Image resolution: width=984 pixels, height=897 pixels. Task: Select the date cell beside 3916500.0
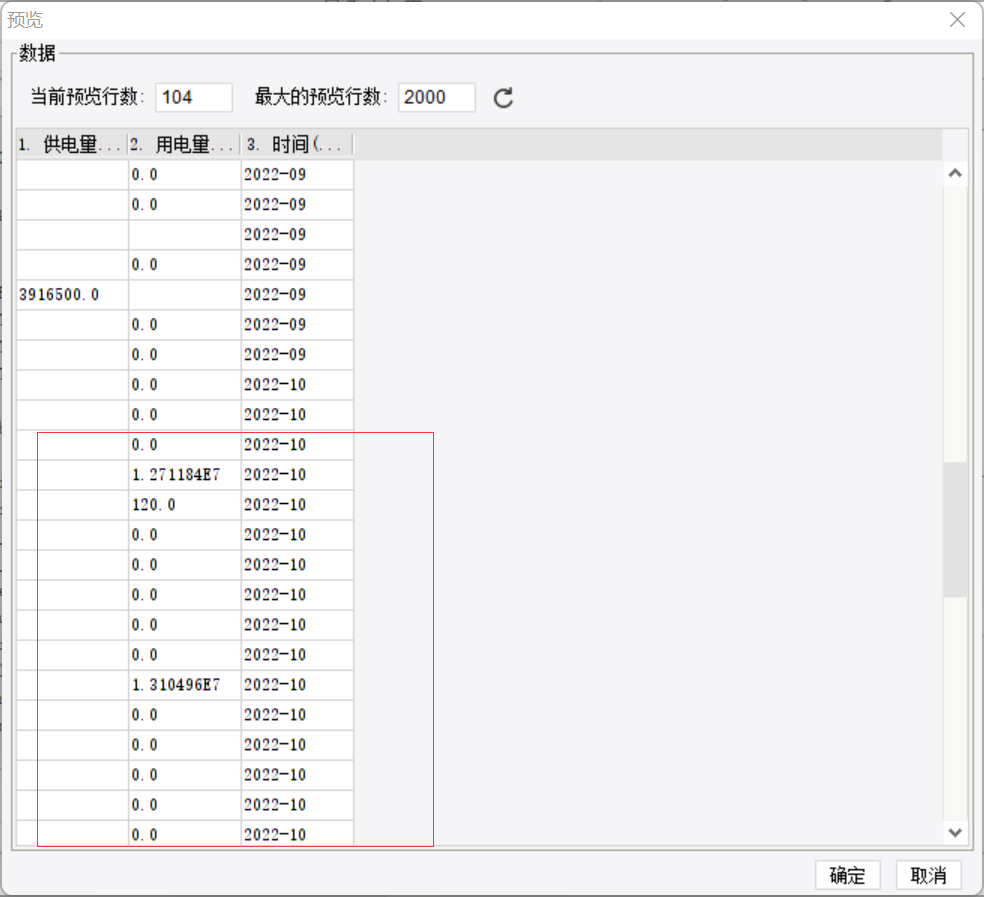(297, 294)
